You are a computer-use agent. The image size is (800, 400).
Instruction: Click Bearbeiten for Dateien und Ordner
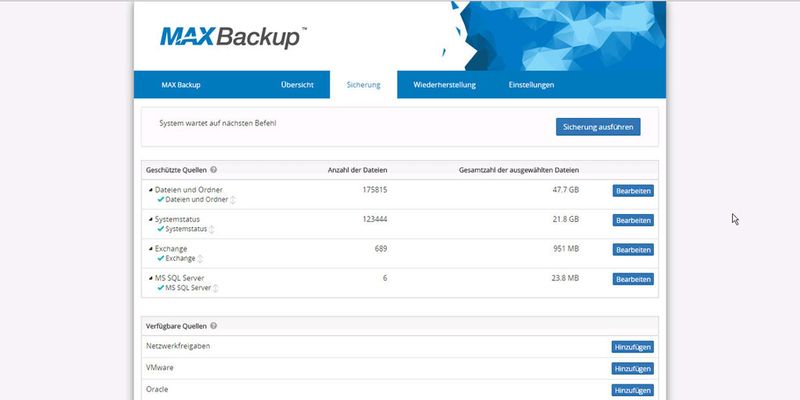633,191
